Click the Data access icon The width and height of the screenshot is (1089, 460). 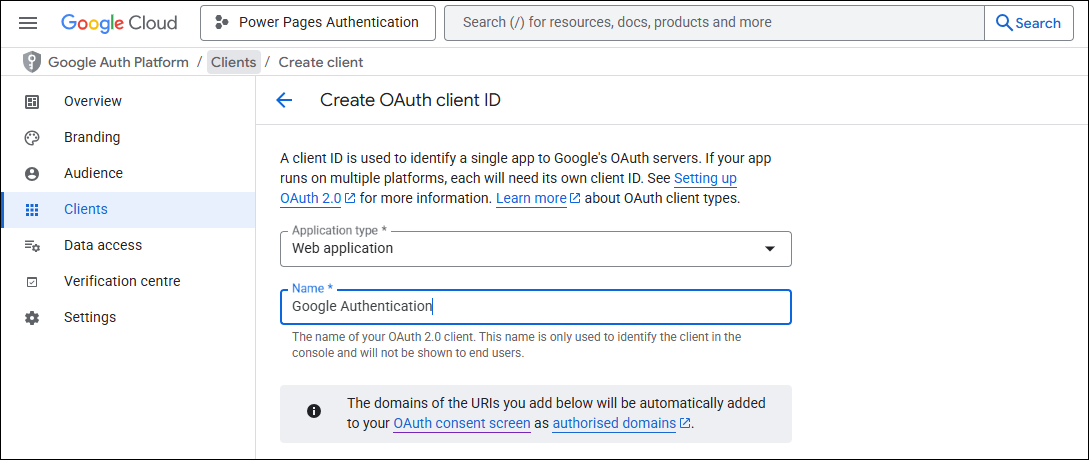click(32, 246)
